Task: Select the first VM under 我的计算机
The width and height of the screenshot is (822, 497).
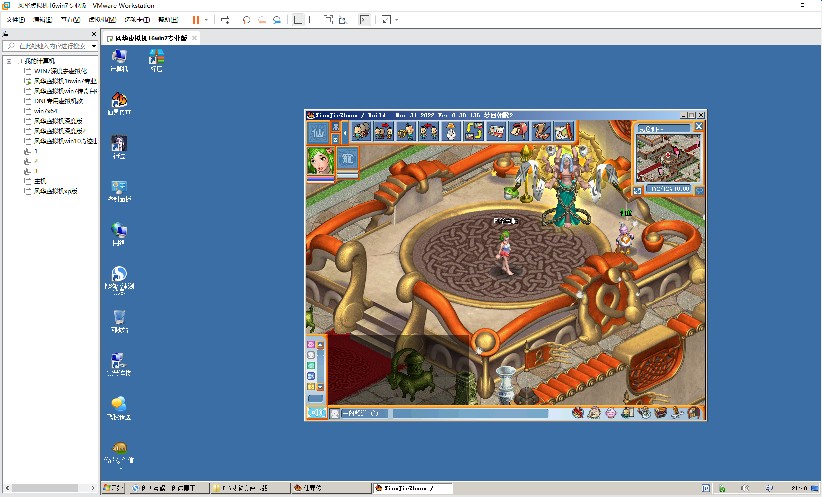Action: coord(55,71)
